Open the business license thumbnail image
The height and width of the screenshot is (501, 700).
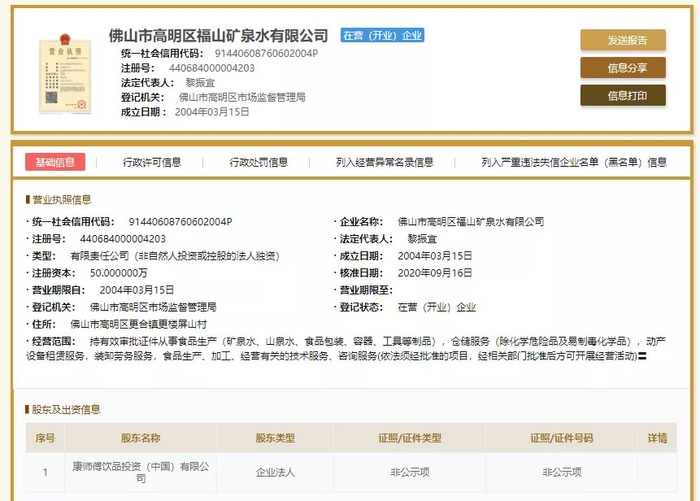[65, 74]
